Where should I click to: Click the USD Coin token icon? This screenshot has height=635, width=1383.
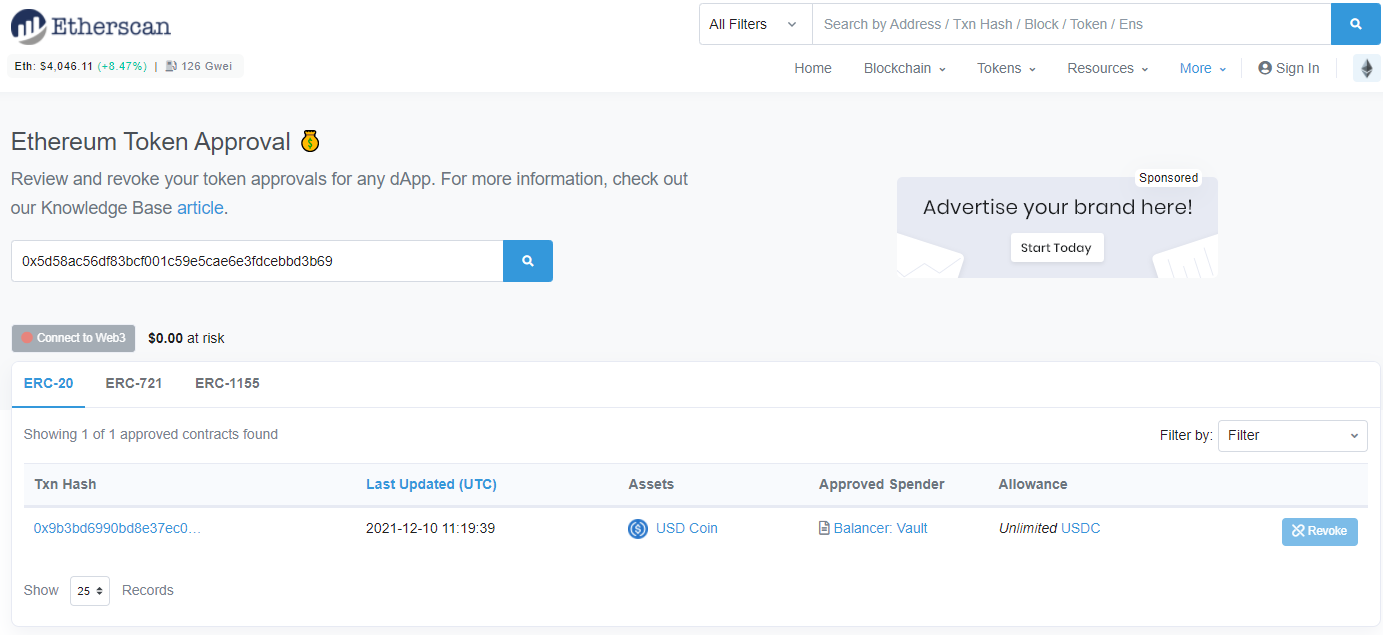(x=638, y=529)
